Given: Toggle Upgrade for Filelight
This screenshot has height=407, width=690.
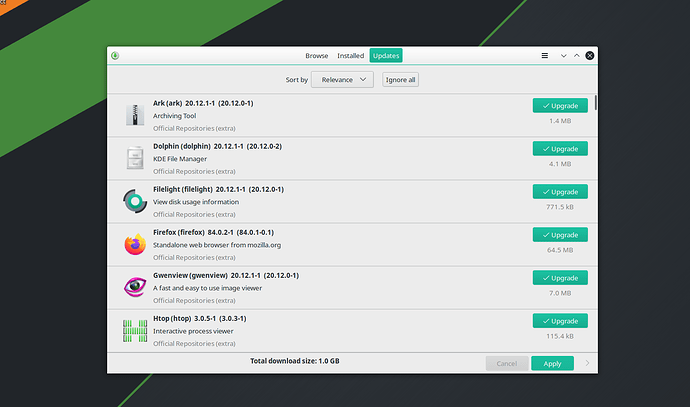Looking at the screenshot, I should (560, 192).
